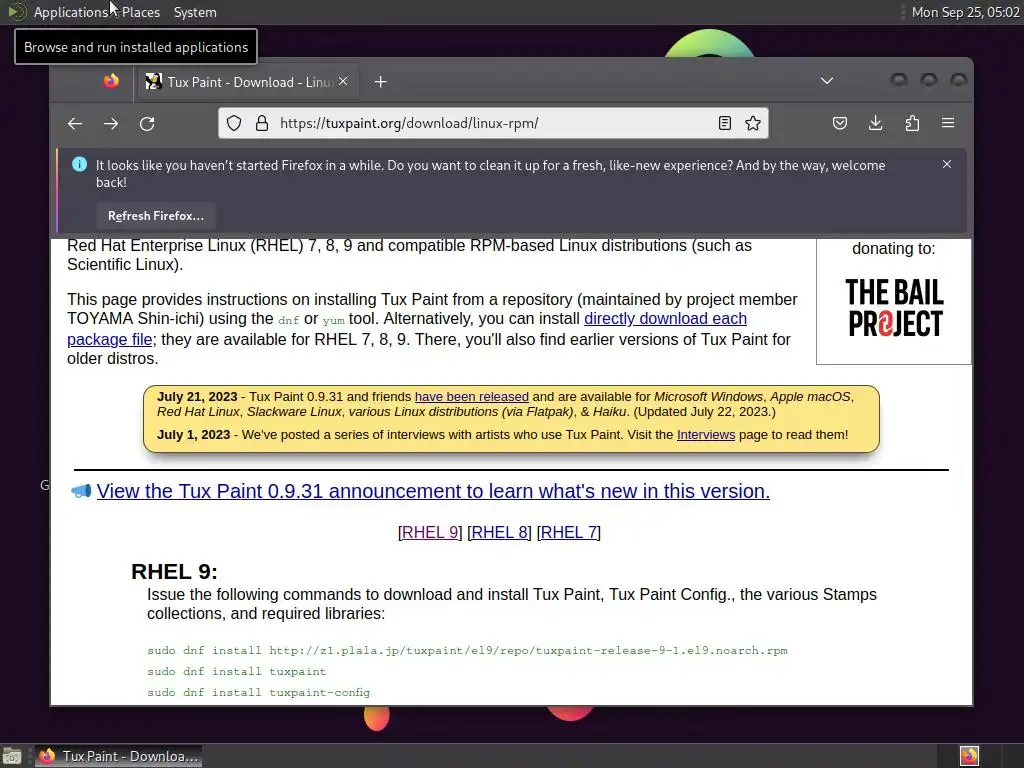1024x768 pixels.
Task: Click the July 1, 2023 news date
Action: 193,435
